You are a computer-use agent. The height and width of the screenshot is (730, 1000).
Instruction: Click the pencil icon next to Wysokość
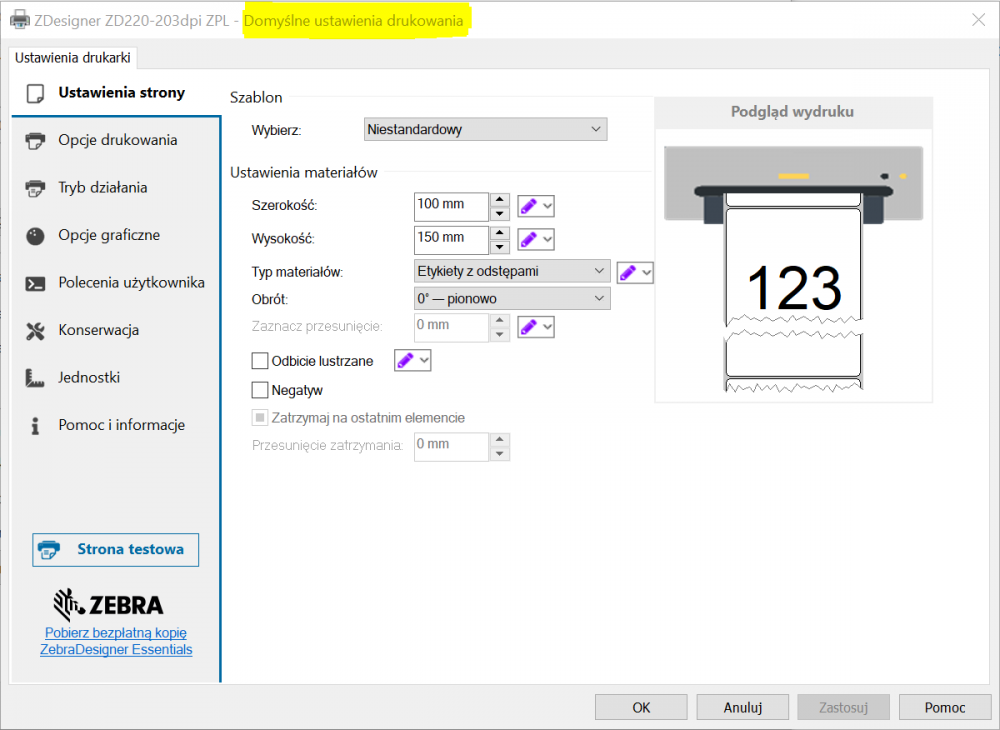tap(529, 239)
